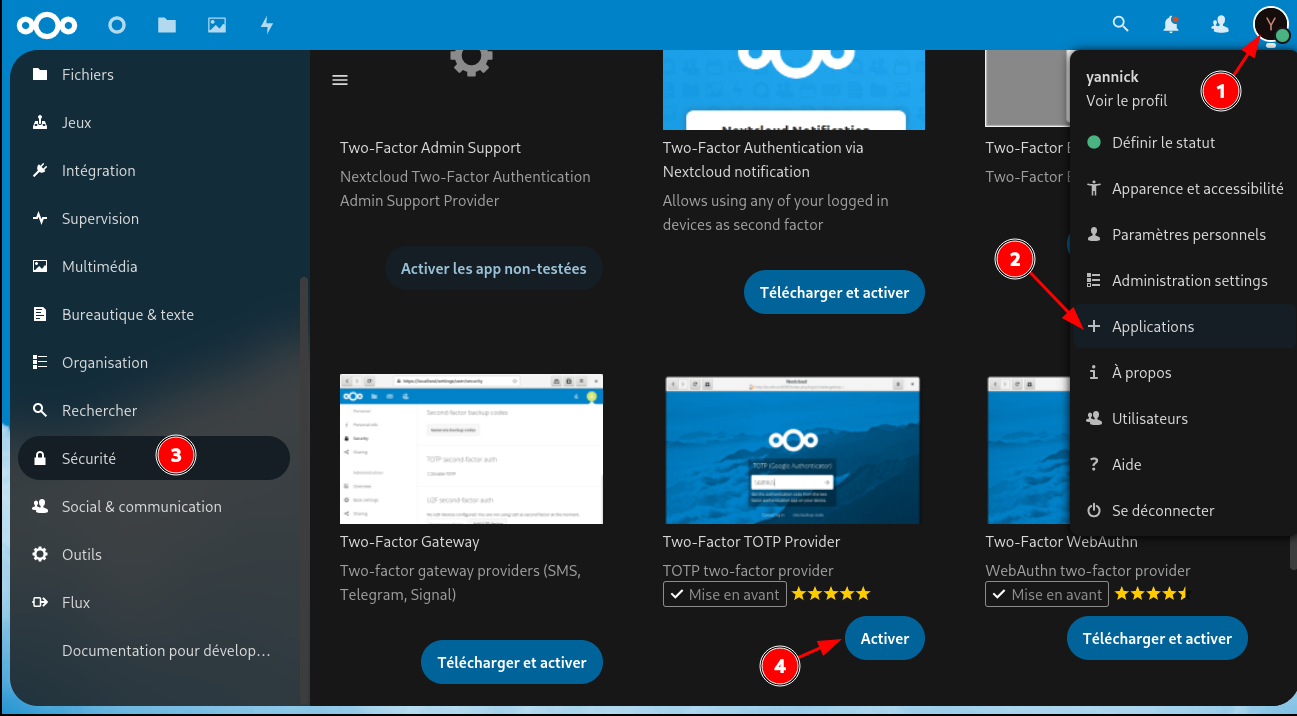Viewport: 1297px width, 716px height.
Task: Open the Dashboard circle icon in header
Action: pyautogui.click(x=117, y=25)
